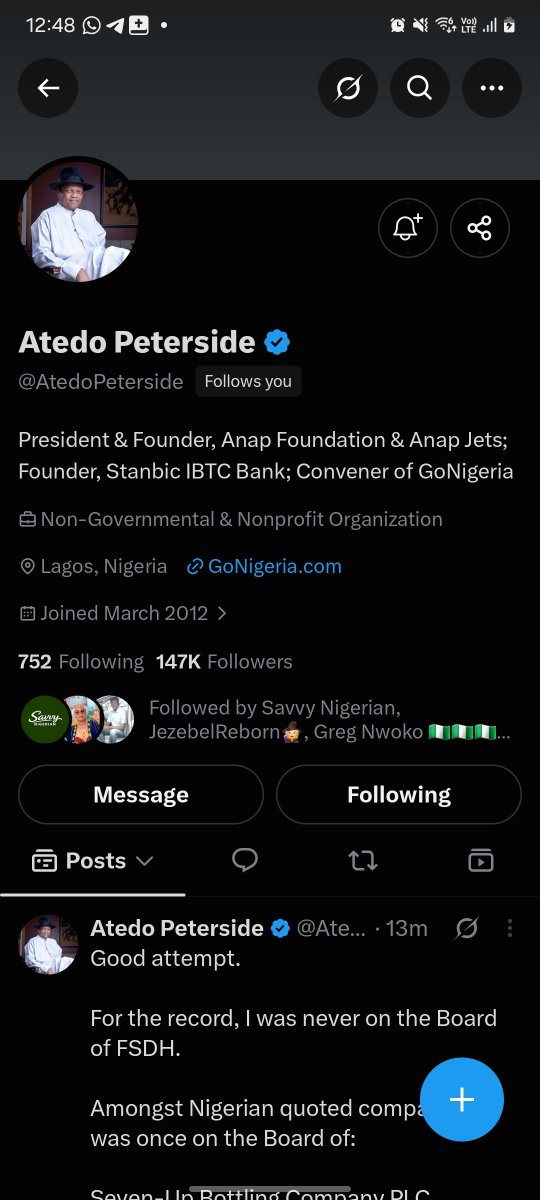Screen dimensions: 540x1200
Task: Open Grok icon on the latest post
Action: coord(466,928)
